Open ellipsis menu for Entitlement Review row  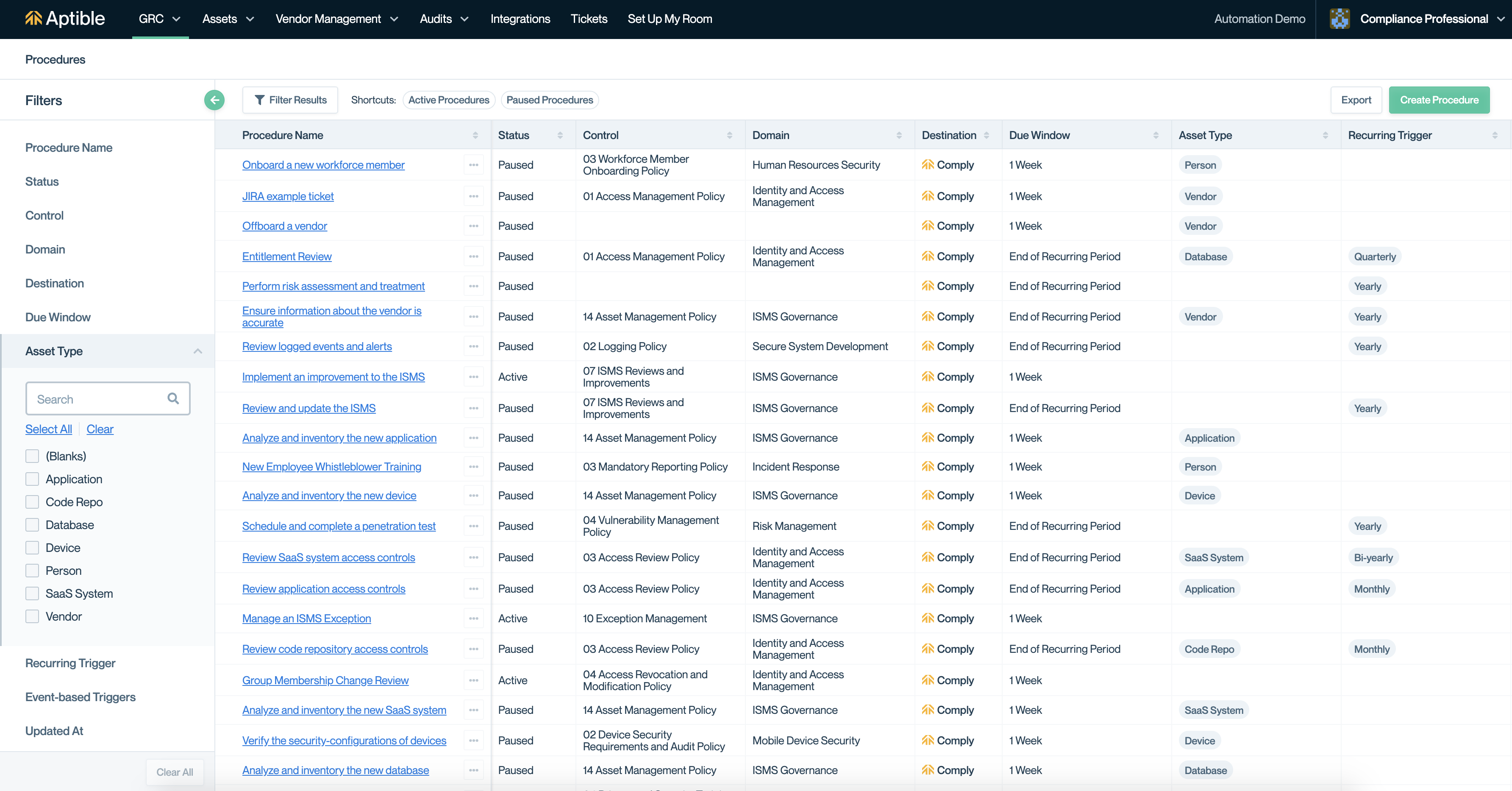[473, 256]
